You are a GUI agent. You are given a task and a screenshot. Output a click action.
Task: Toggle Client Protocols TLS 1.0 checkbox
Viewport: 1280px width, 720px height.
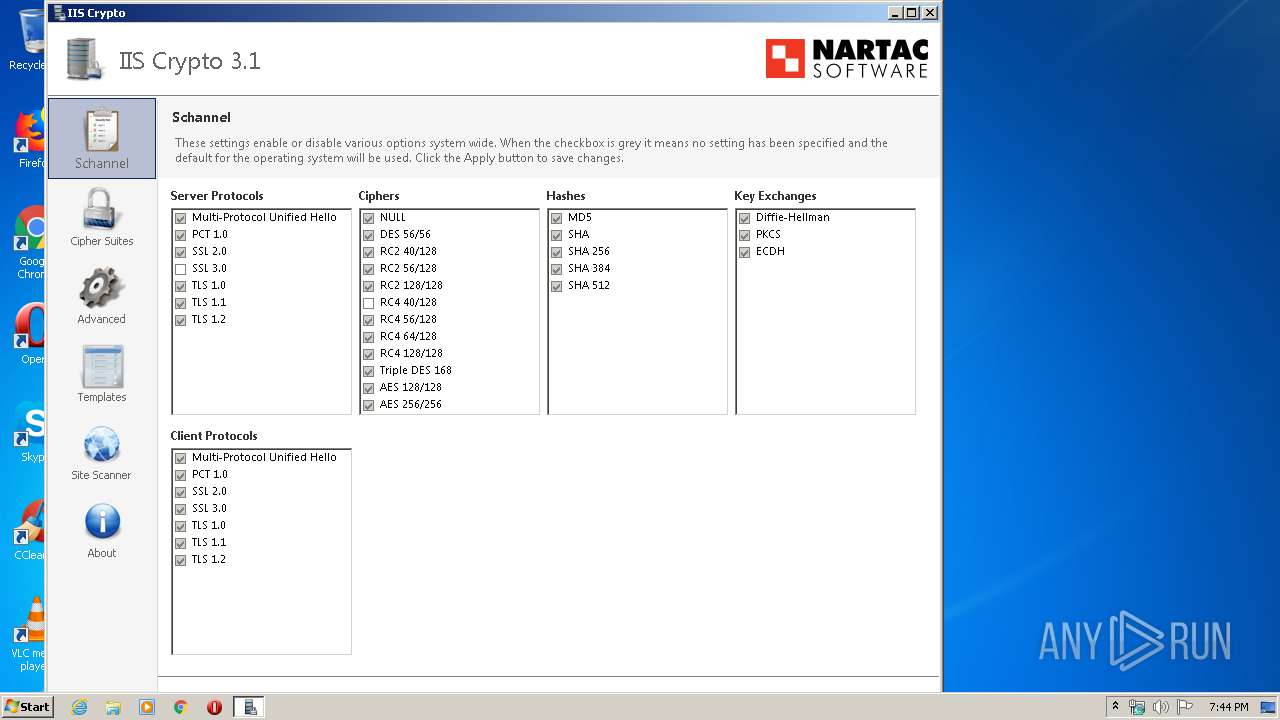coord(181,526)
